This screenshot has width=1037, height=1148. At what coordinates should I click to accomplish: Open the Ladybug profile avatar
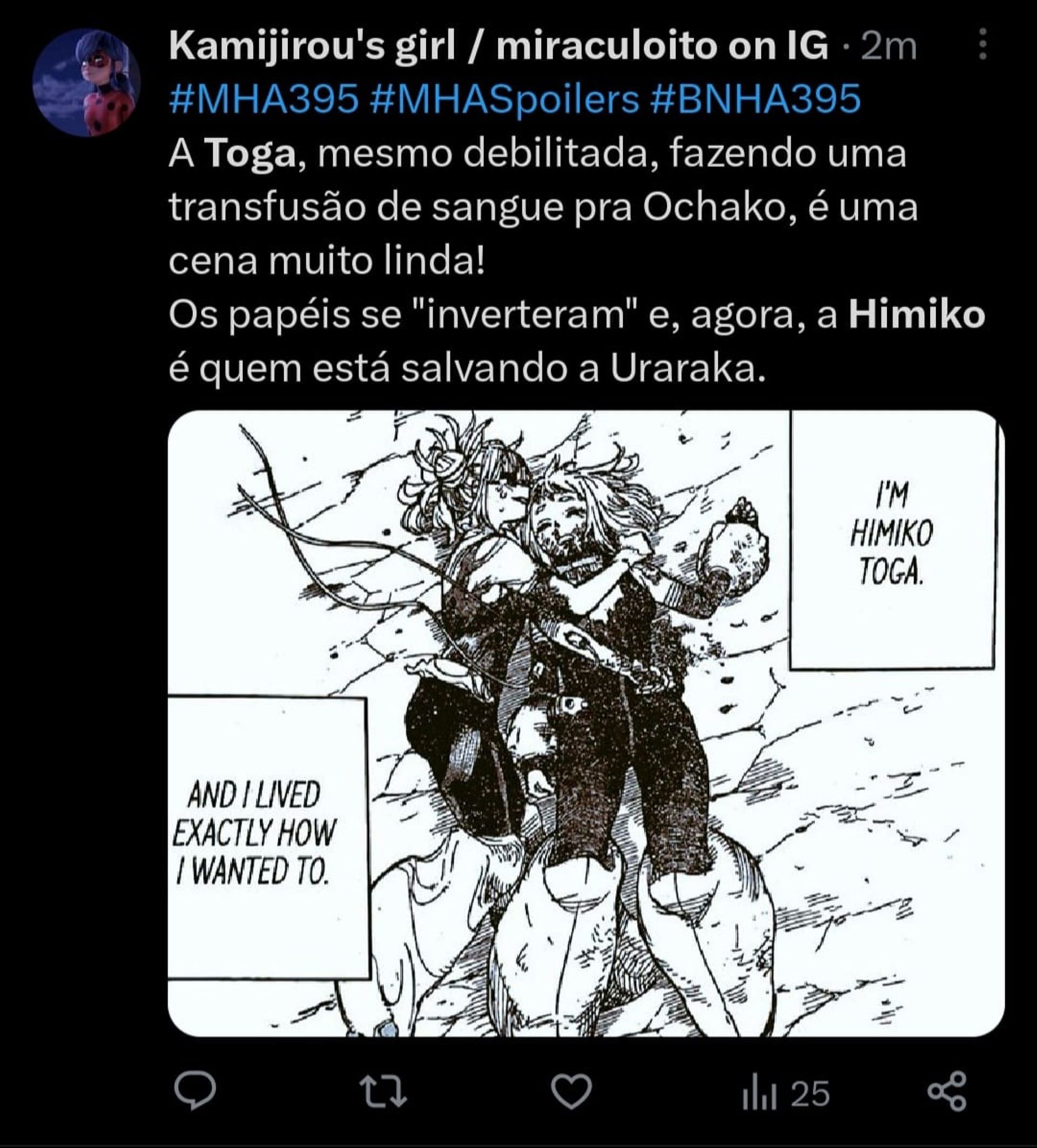tap(86, 83)
